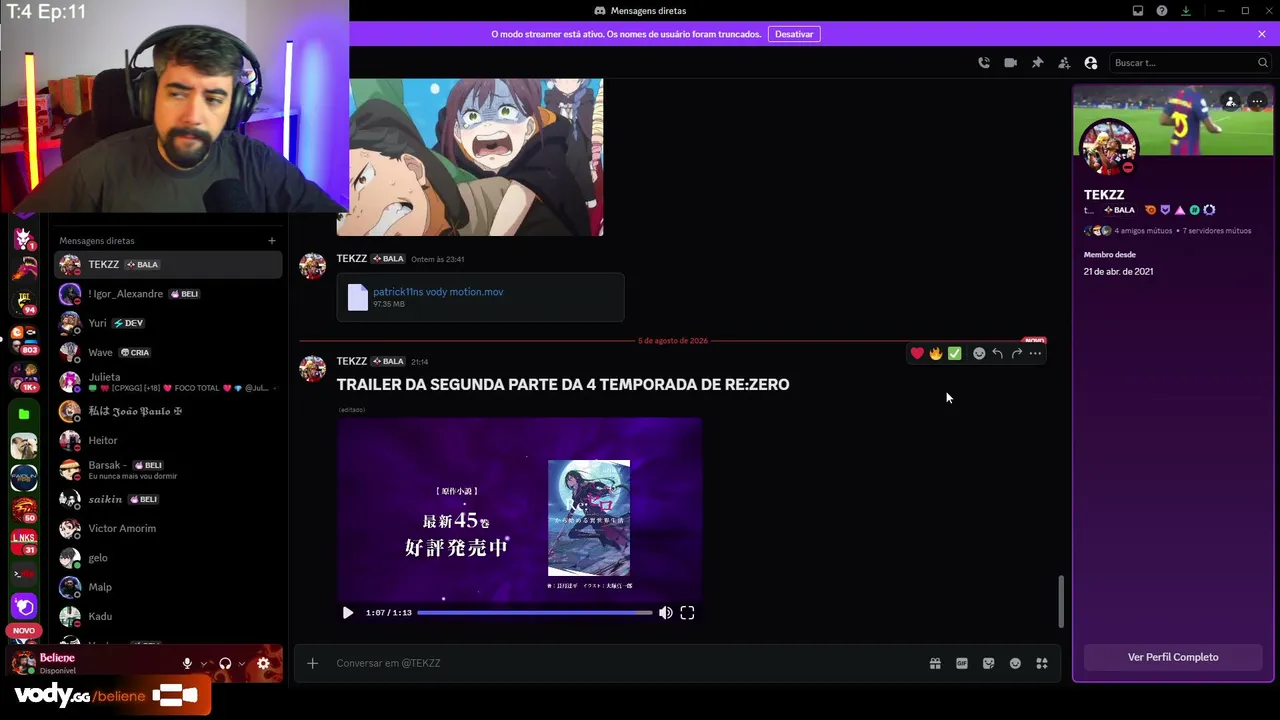Hide the user profile side panel
Screen dimensions: 1280x720
(1091, 62)
